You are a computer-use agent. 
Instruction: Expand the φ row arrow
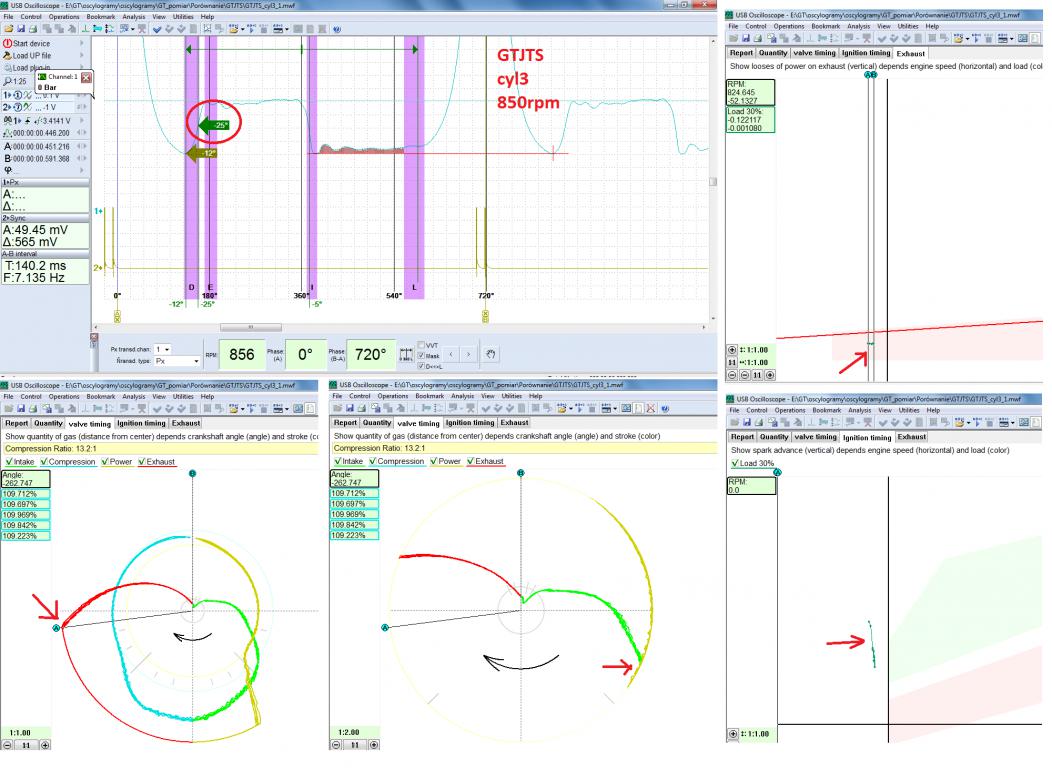83,170
